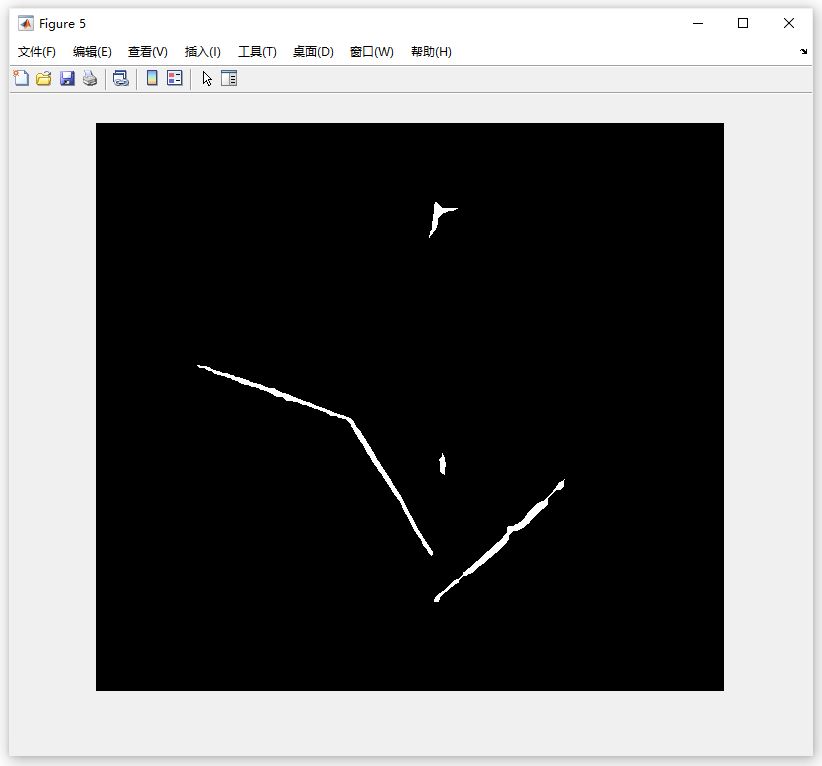Screen dimensions: 822x766
Task: Save the figure using the floppy disk icon
Action: point(67,78)
